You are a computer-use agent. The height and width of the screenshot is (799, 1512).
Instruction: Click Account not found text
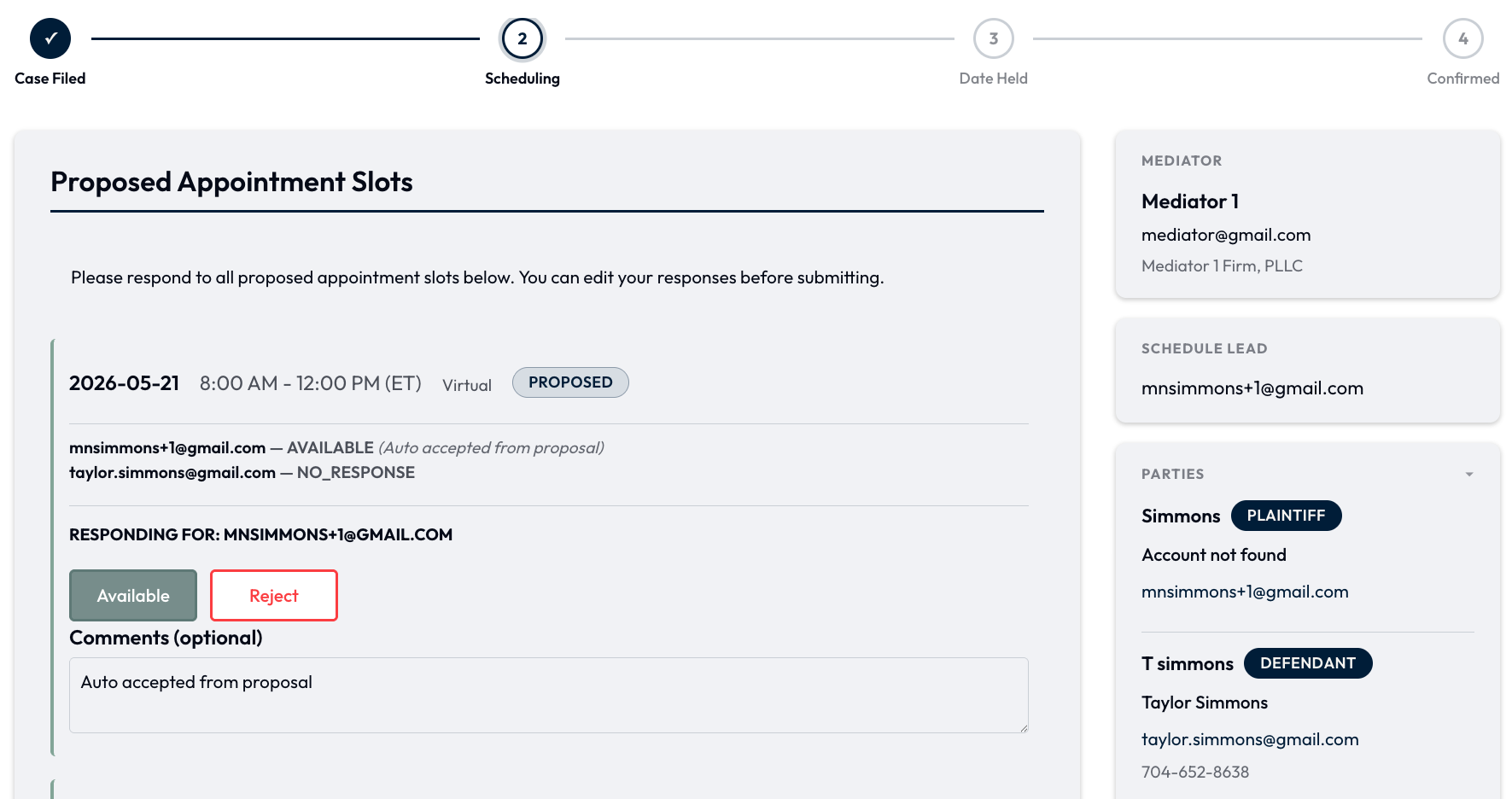tap(1214, 555)
